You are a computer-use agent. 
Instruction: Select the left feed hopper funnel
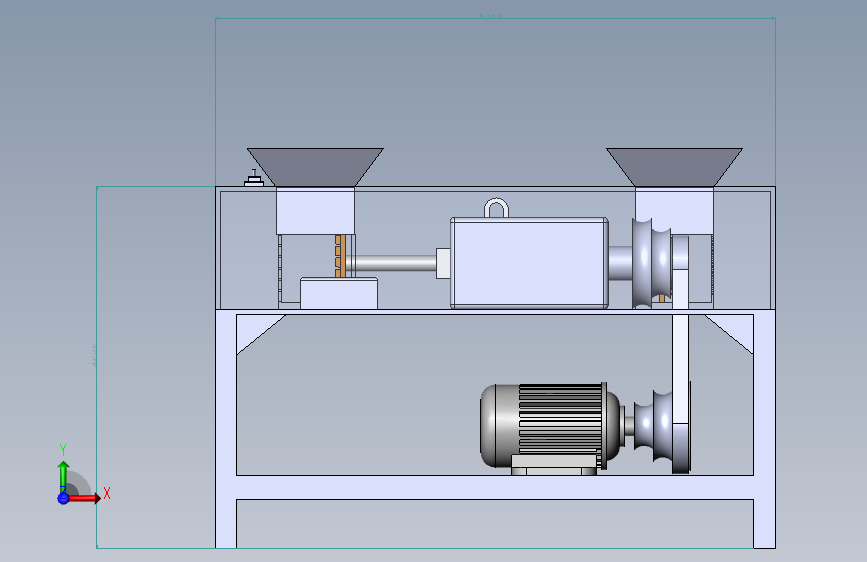click(x=315, y=167)
